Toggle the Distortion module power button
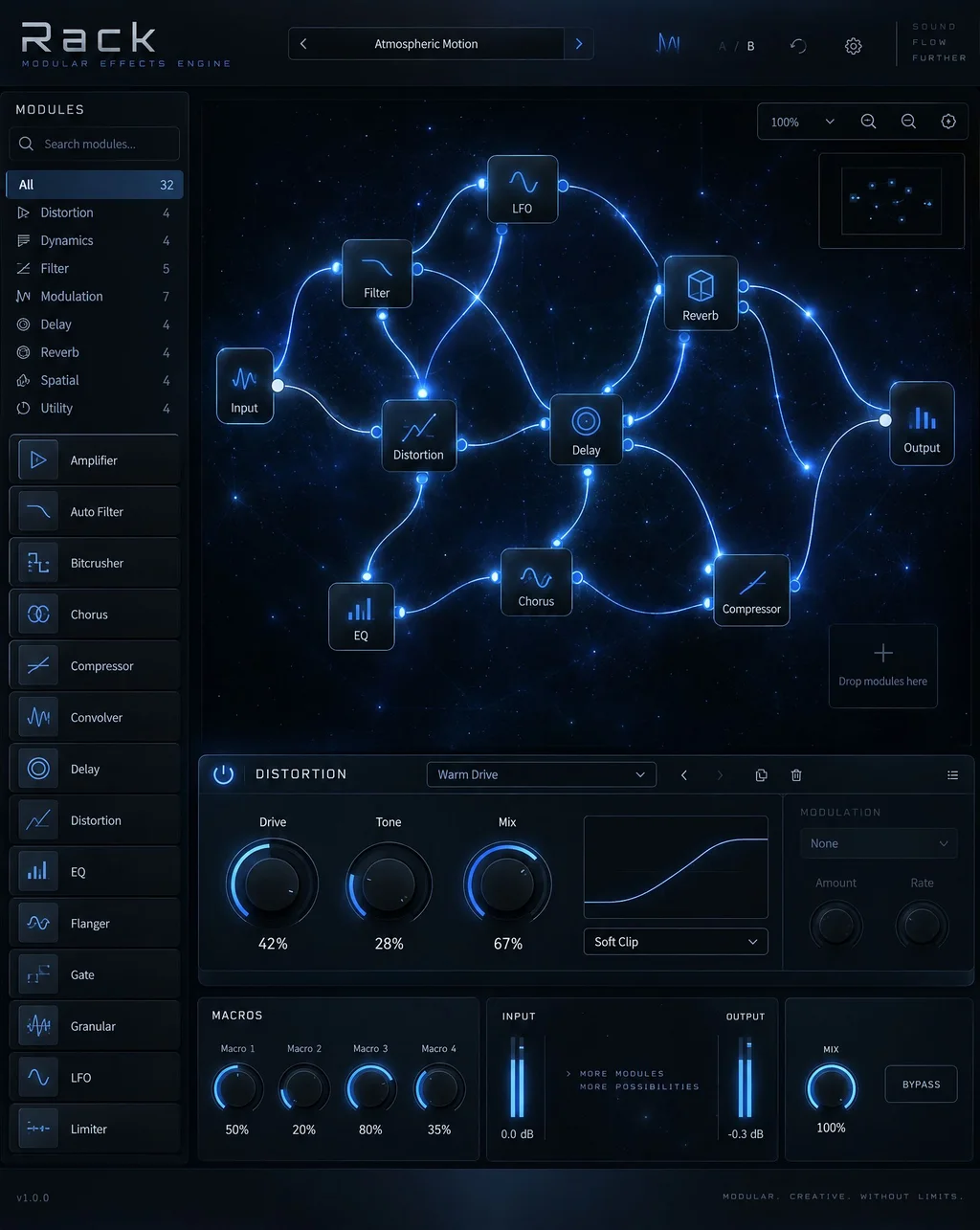Viewport: 980px width, 1230px height. point(223,774)
